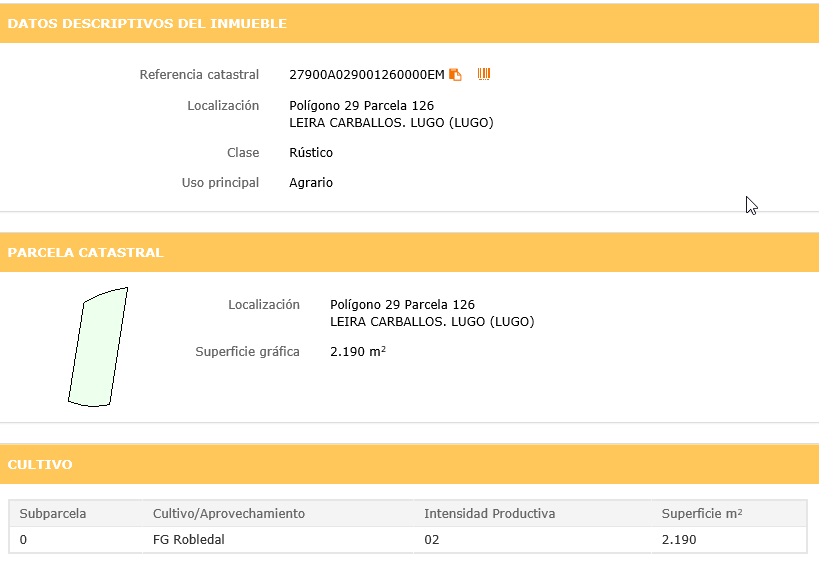The width and height of the screenshot is (838, 577).
Task: Collapse the Datos Descriptivos del Inmueble header
Action: click(x=147, y=23)
